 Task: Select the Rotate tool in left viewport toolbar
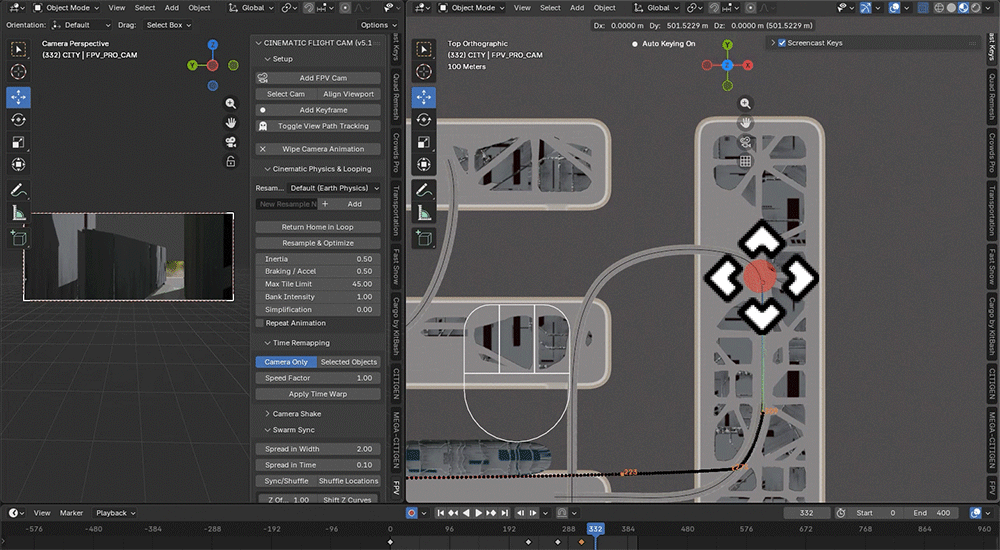pyautogui.click(x=18, y=120)
